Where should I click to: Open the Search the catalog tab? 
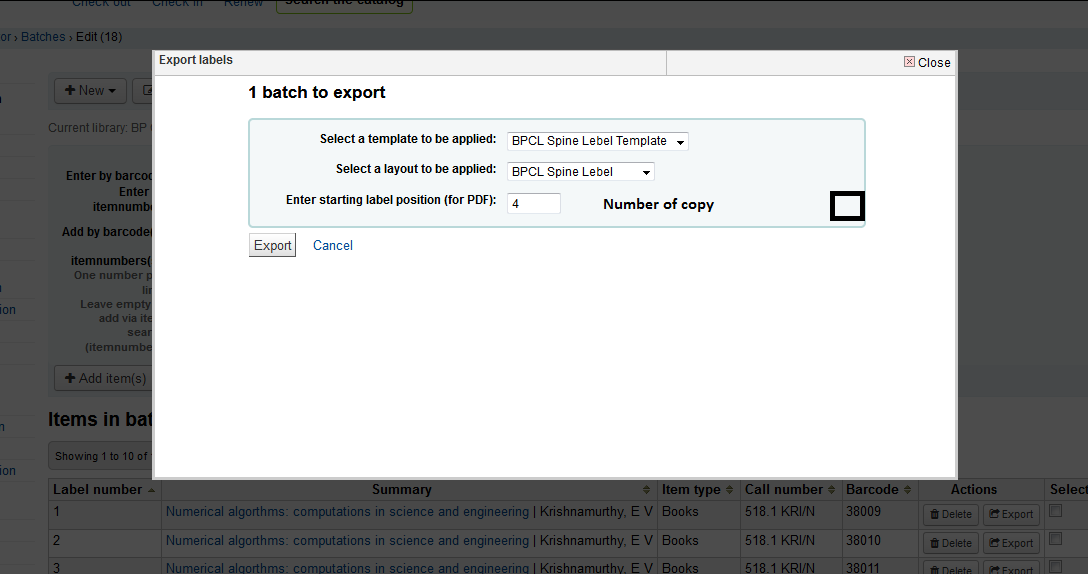344,3
